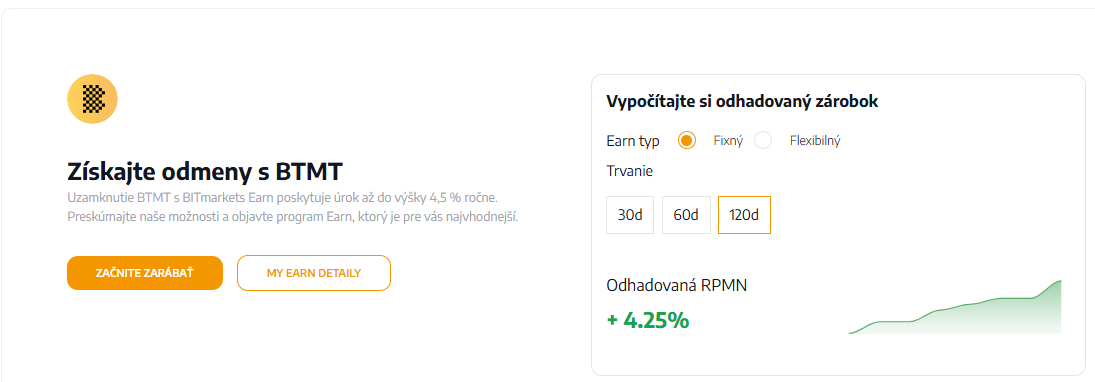Click the Odhadovaná RPMN label
This screenshot has height=382, width=1095.
pyautogui.click(x=677, y=286)
